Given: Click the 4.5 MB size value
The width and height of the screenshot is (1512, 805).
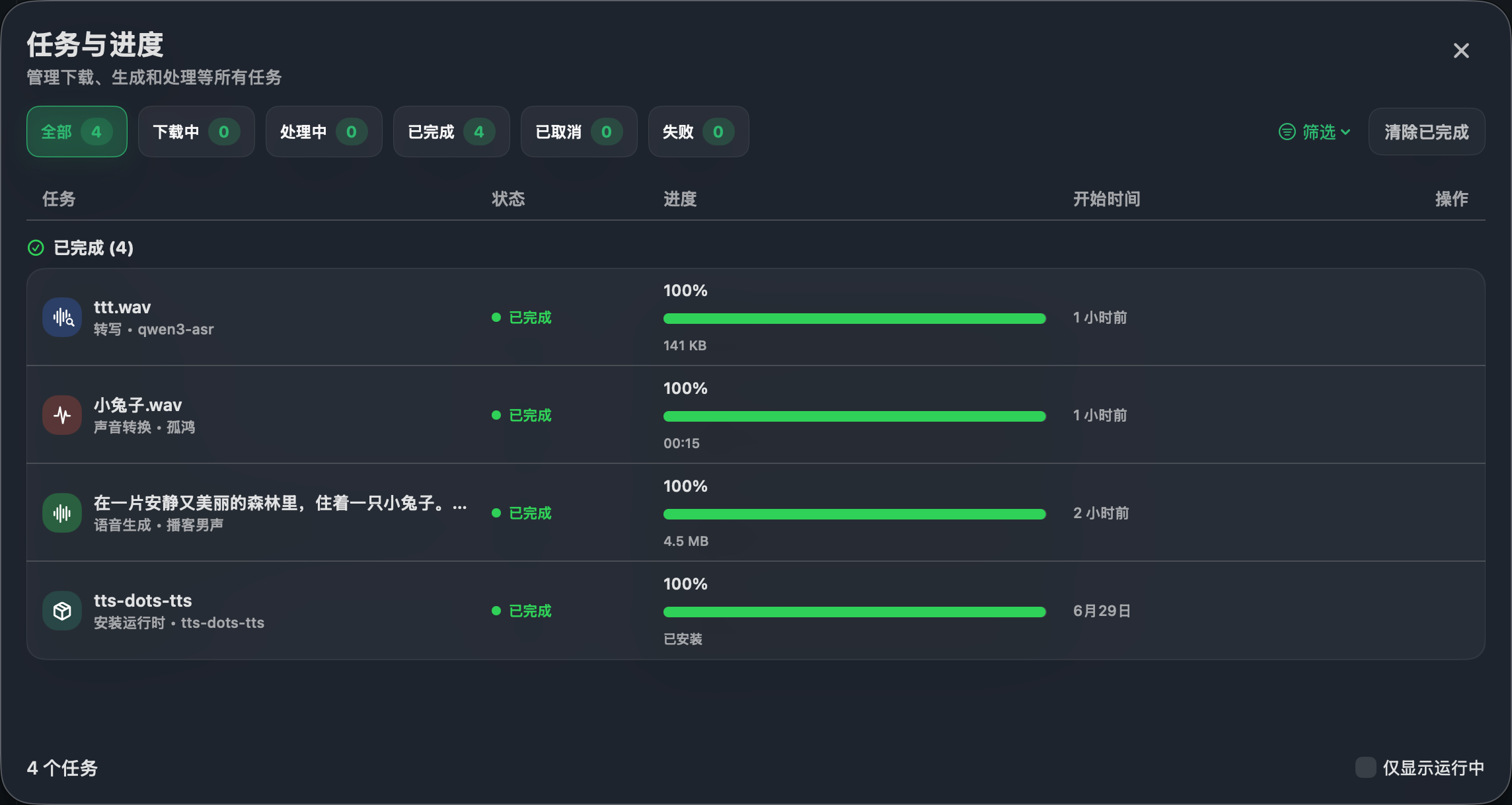Looking at the screenshot, I should [686, 541].
